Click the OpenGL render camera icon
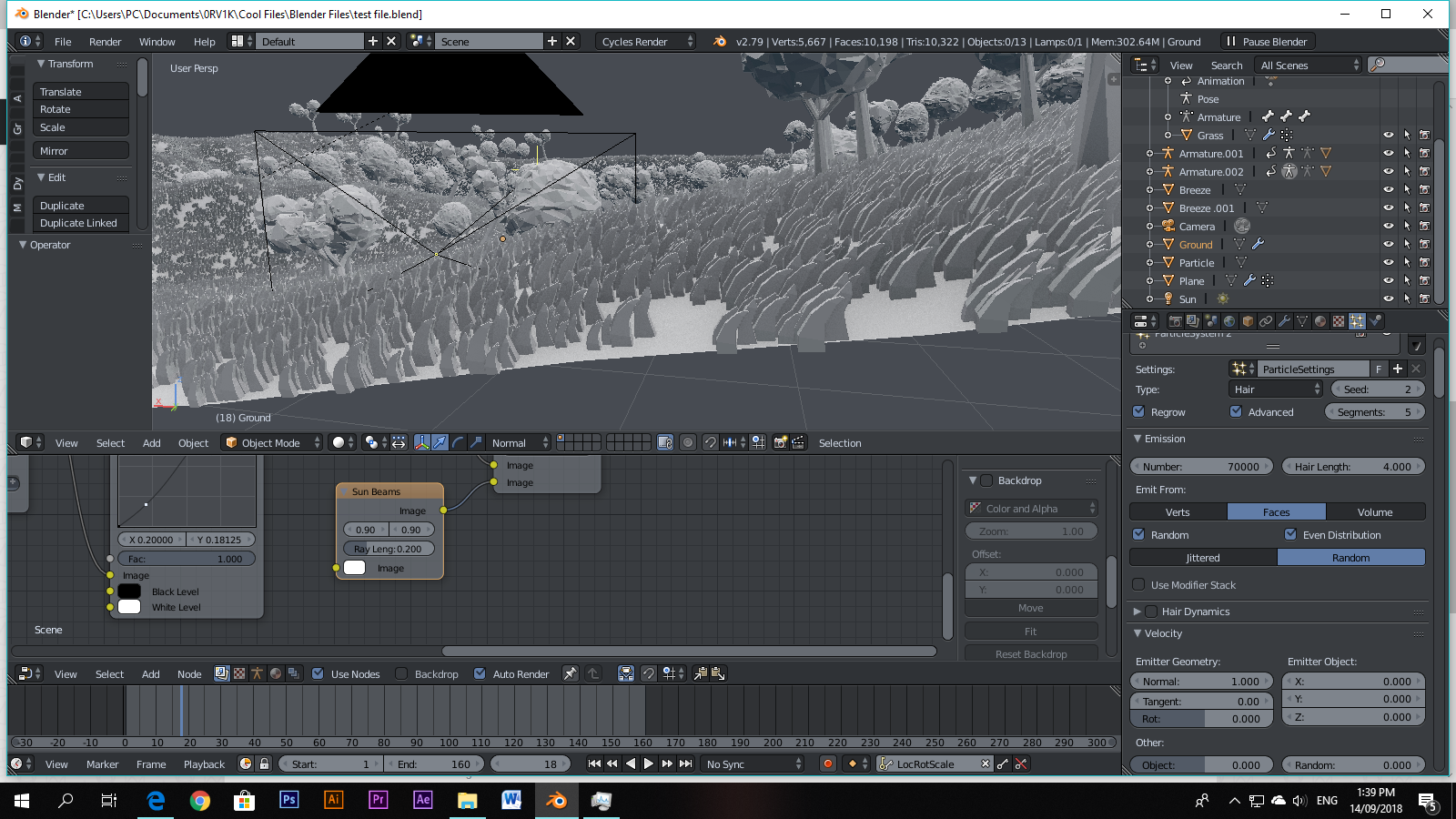The width and height of the screenshot is (1456, 819). click(x=780, y=442)
